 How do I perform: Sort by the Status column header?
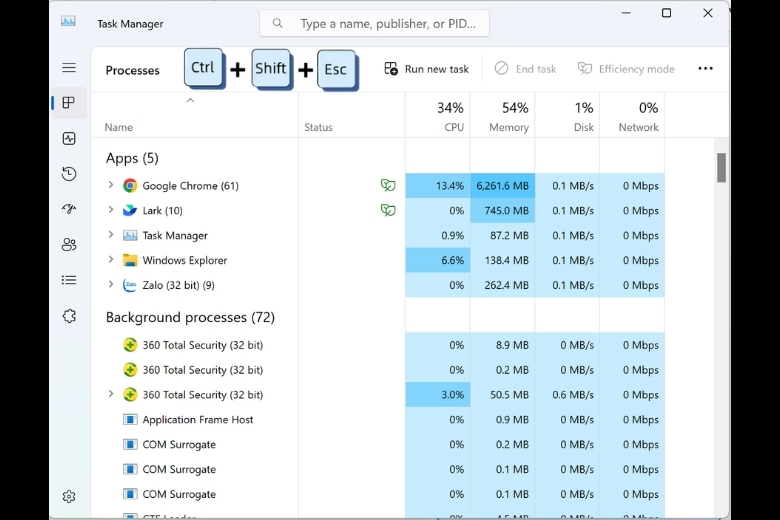(352, 116)
